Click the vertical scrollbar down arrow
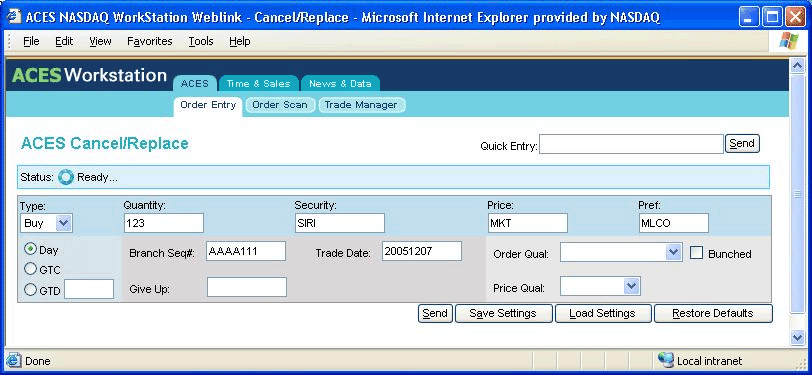812x375 pixels. coord(797,337)
